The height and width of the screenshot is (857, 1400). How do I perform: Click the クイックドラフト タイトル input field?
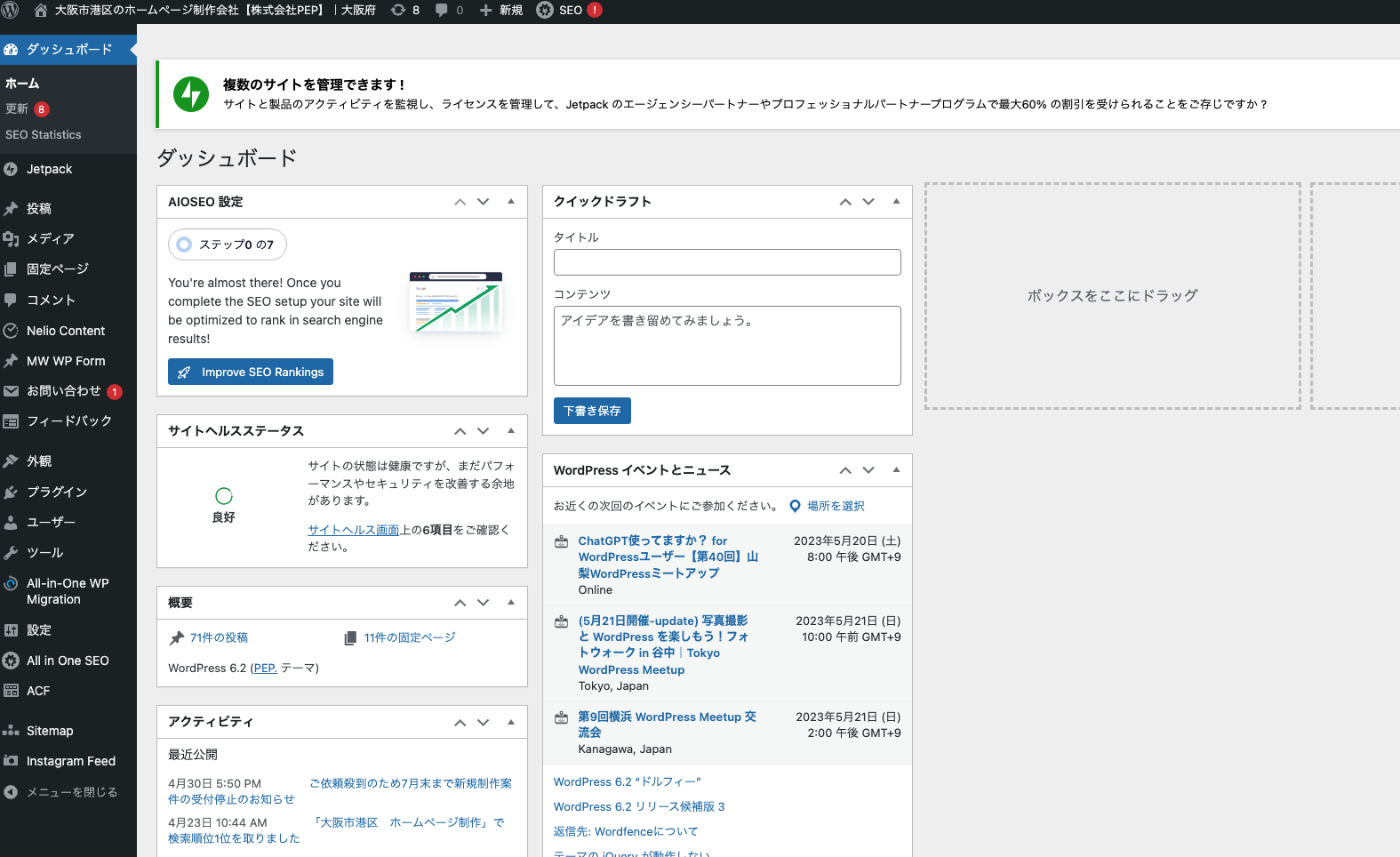pyautogui.click(x=727, y=262)
